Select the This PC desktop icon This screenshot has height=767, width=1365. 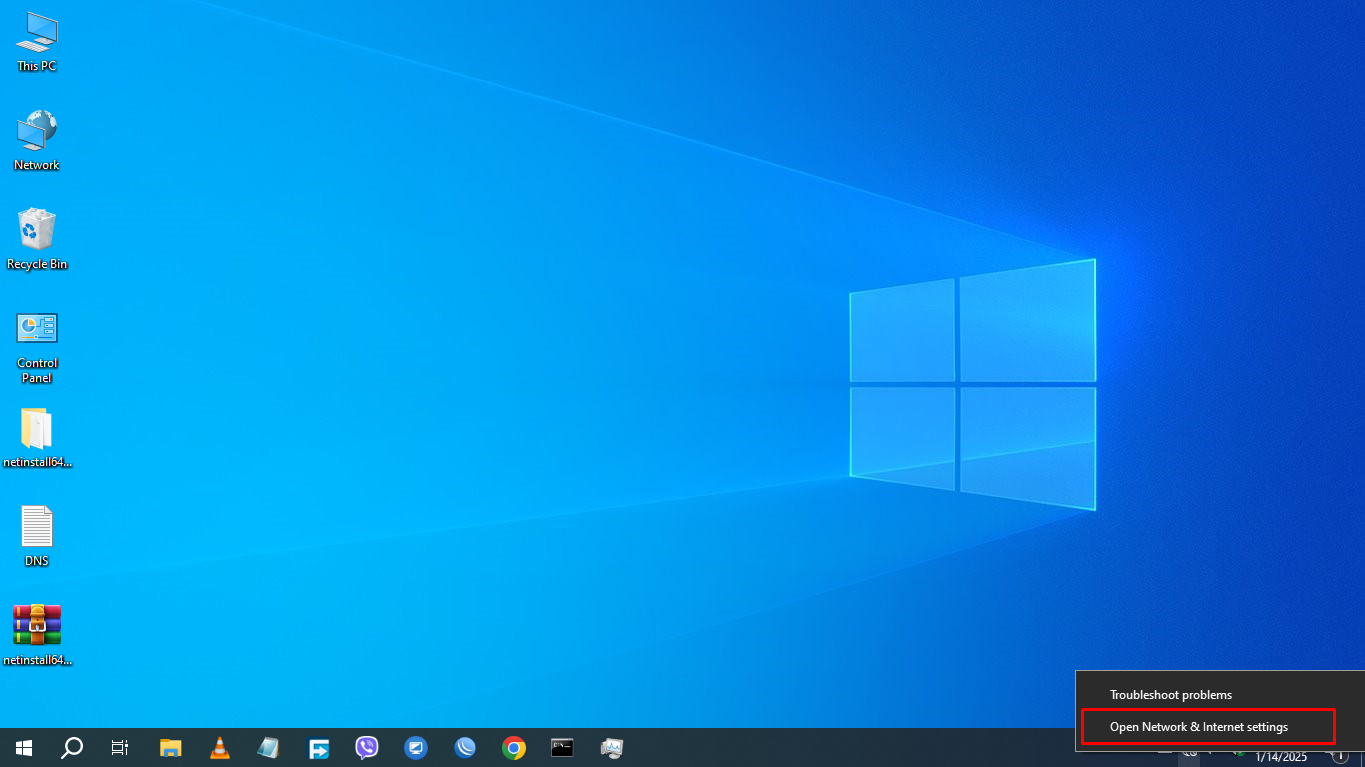click(37, 42)
